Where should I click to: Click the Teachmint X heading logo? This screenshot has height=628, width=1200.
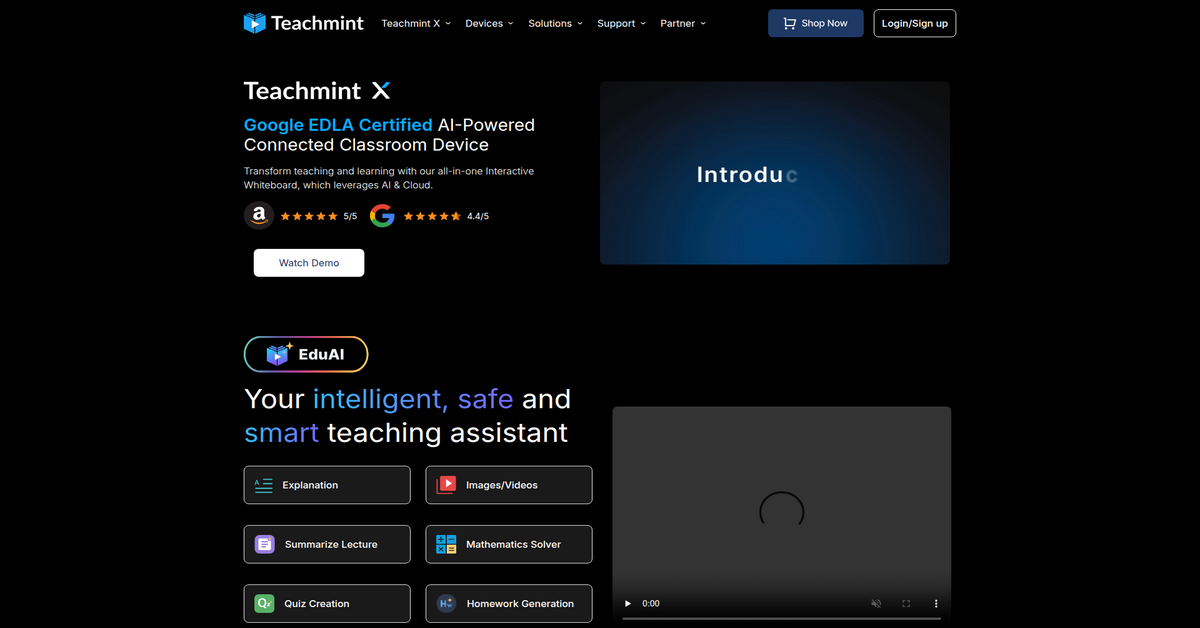[x=317, y=91]
